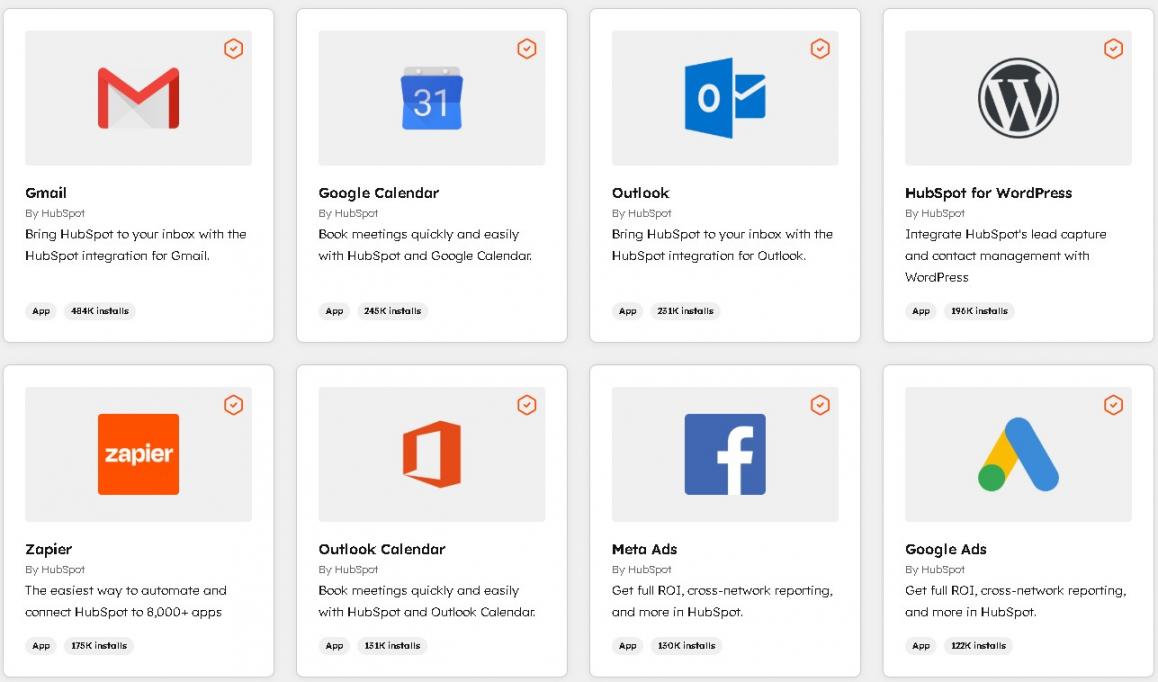The width and height of the screenshot is (1158, 682).
Task: Open the Google Ads title link
Action: click(x=945, y=549)
